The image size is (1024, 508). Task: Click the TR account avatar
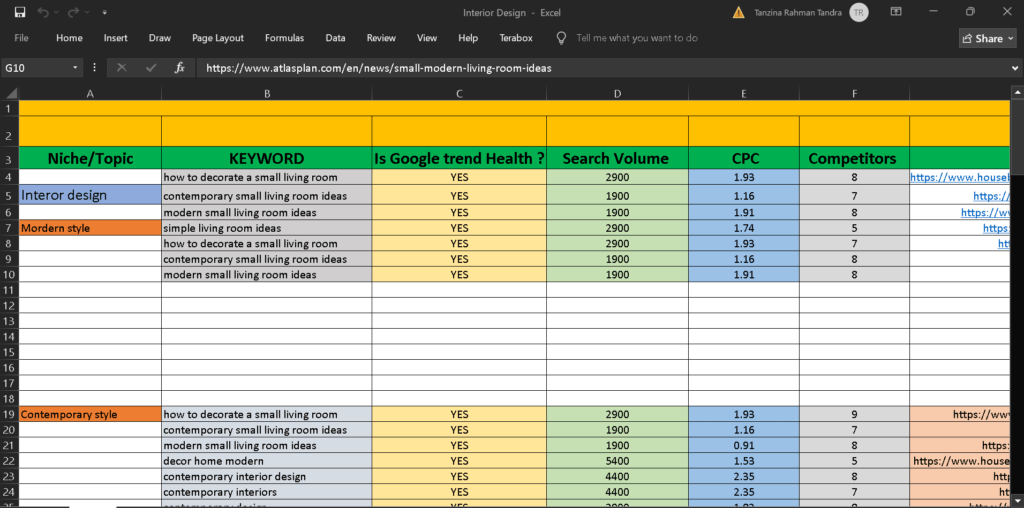point(859,12)
